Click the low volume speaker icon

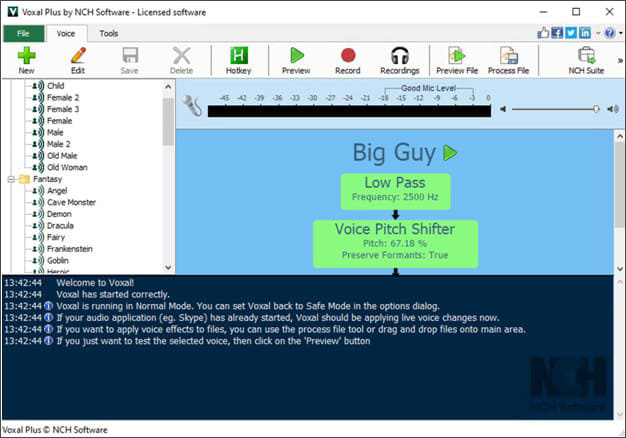(x=503, y=109)
